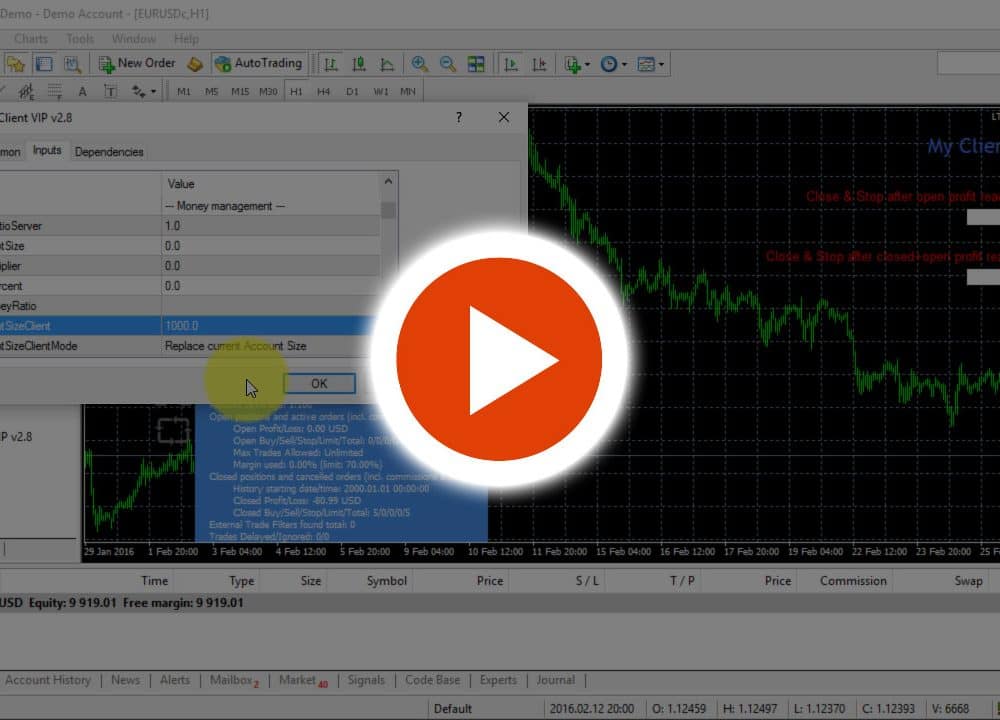The width and height of the screenshot is (1000, 720).
Task: Select the M1 timeframe
Action: coord(184,91)
